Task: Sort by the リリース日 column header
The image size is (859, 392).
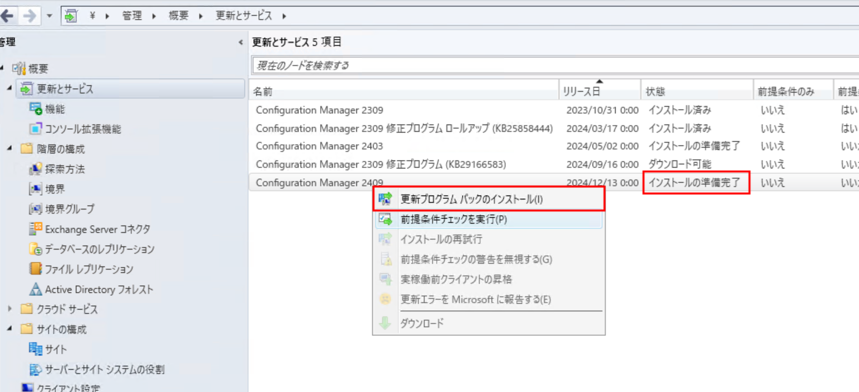Action: click(x=600, y=91)
